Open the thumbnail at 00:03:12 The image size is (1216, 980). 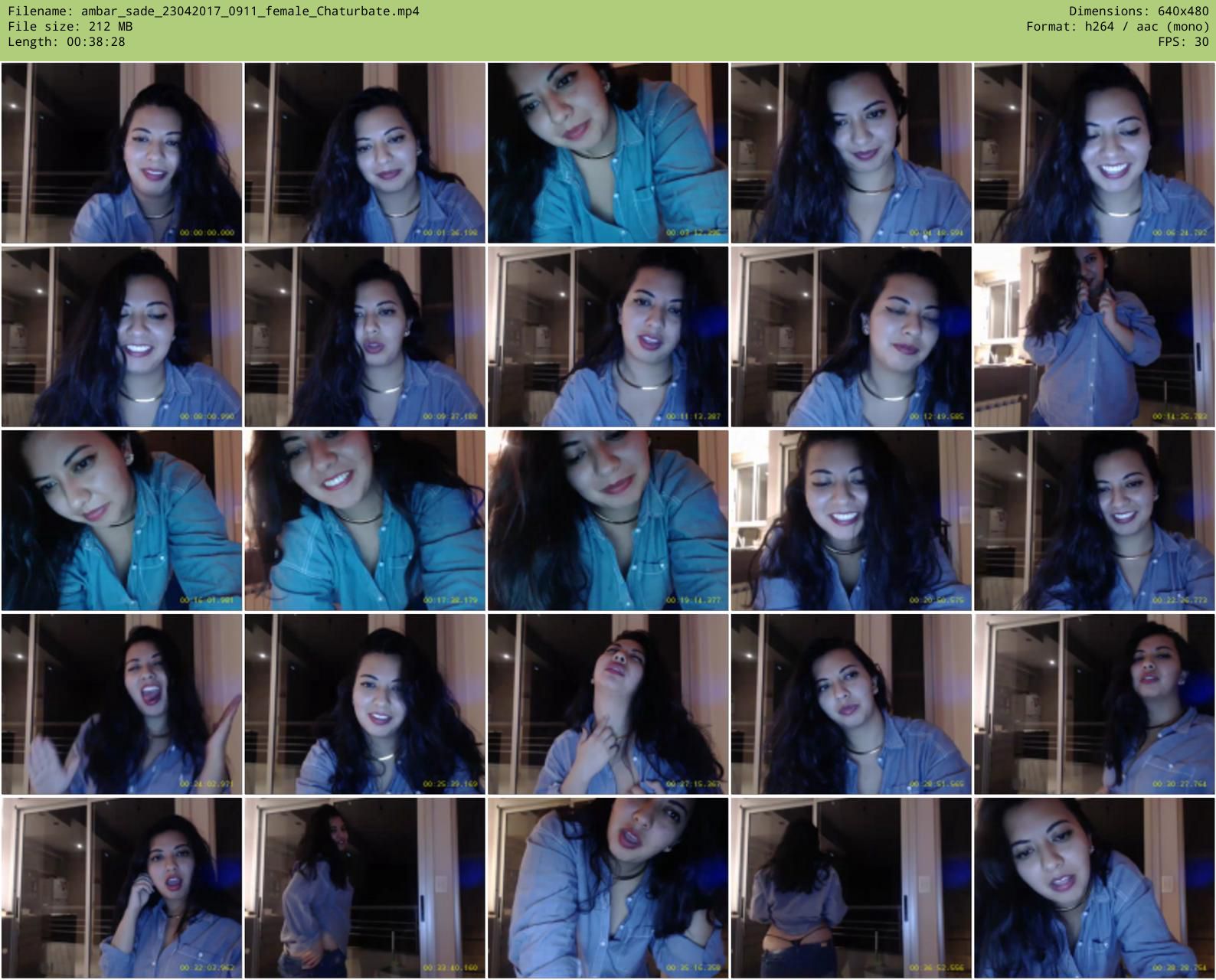click(608, 153)
